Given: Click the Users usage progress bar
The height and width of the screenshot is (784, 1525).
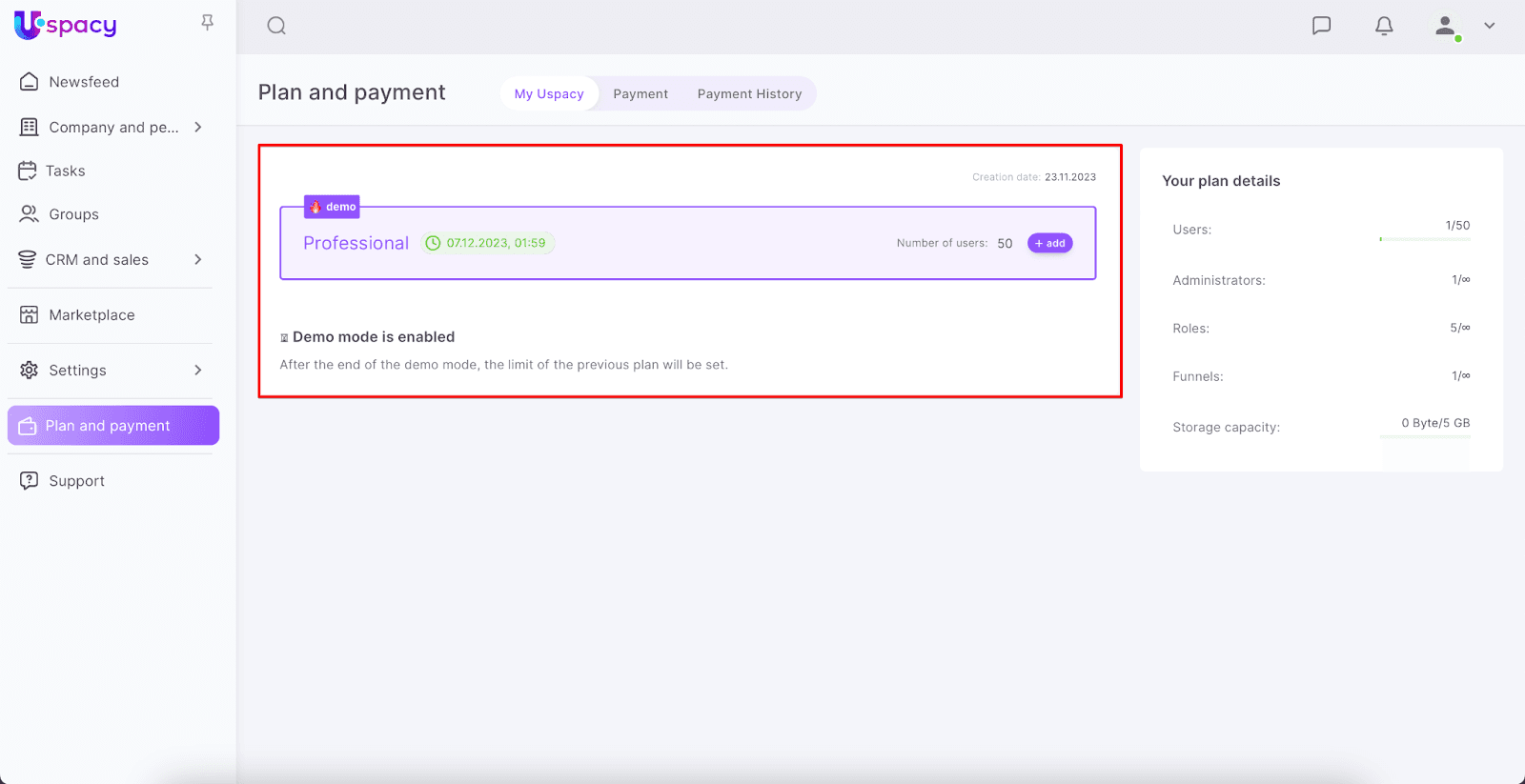Looking at the screenshot, I should [x=1424, y=239].
